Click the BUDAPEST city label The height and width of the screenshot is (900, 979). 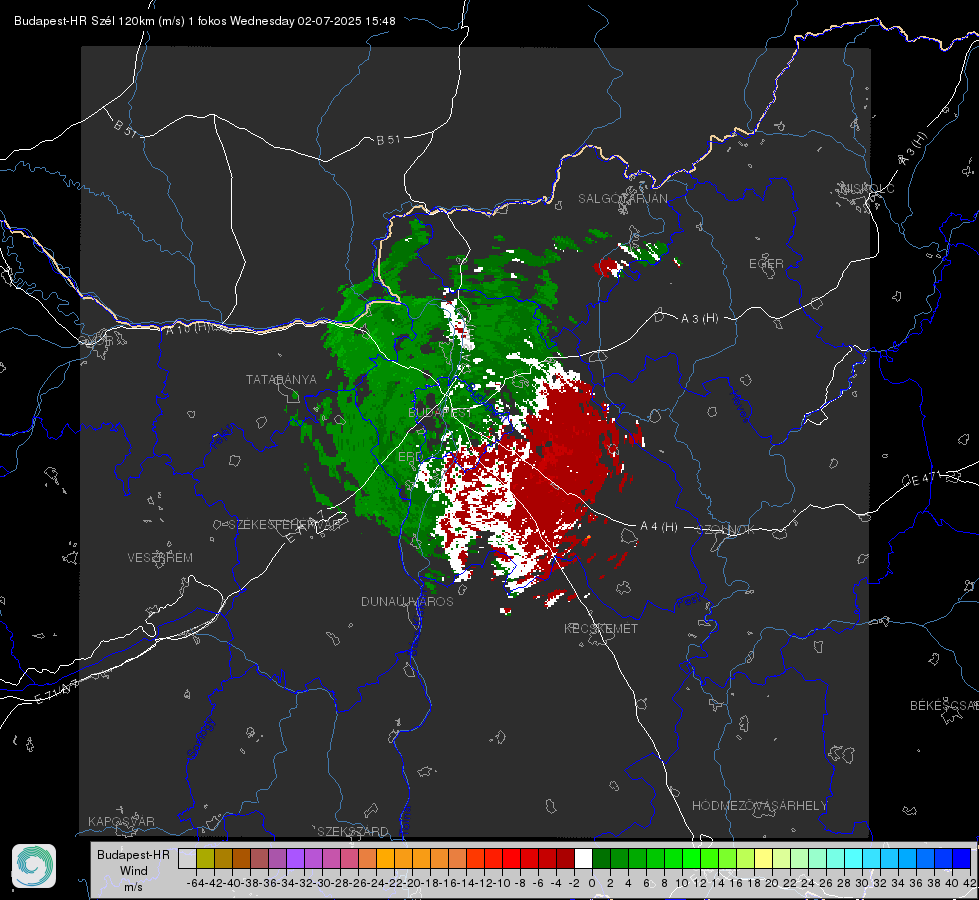pyautogui.click(x=440, y=412)
